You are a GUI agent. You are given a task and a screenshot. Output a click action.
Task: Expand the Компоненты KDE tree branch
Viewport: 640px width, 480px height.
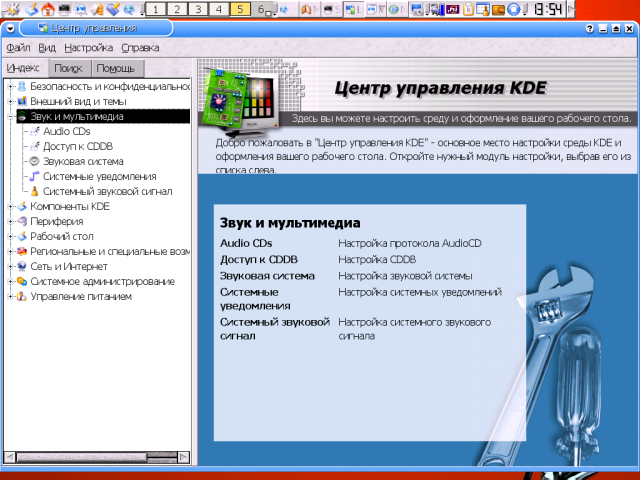click(9, 206)
